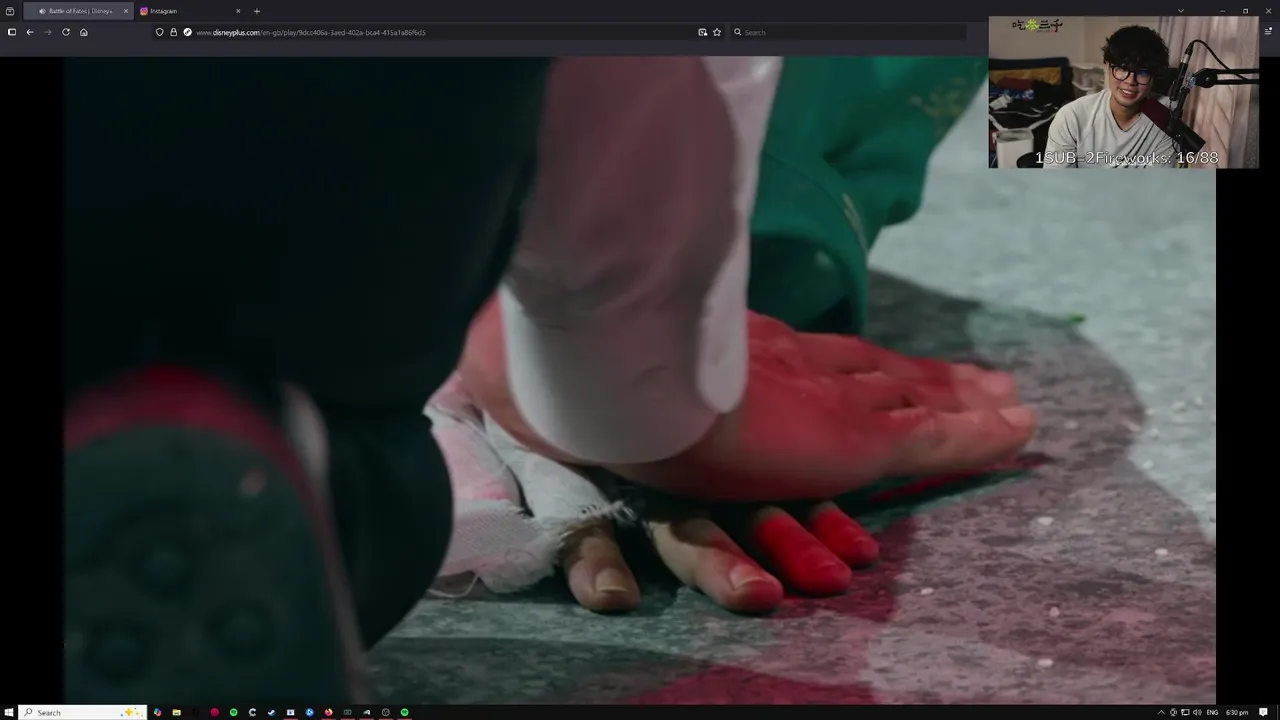This screenshot has width=1280, height=720.
Task: Open the green Spotify icon after the red icon
Action: (233, 712)
